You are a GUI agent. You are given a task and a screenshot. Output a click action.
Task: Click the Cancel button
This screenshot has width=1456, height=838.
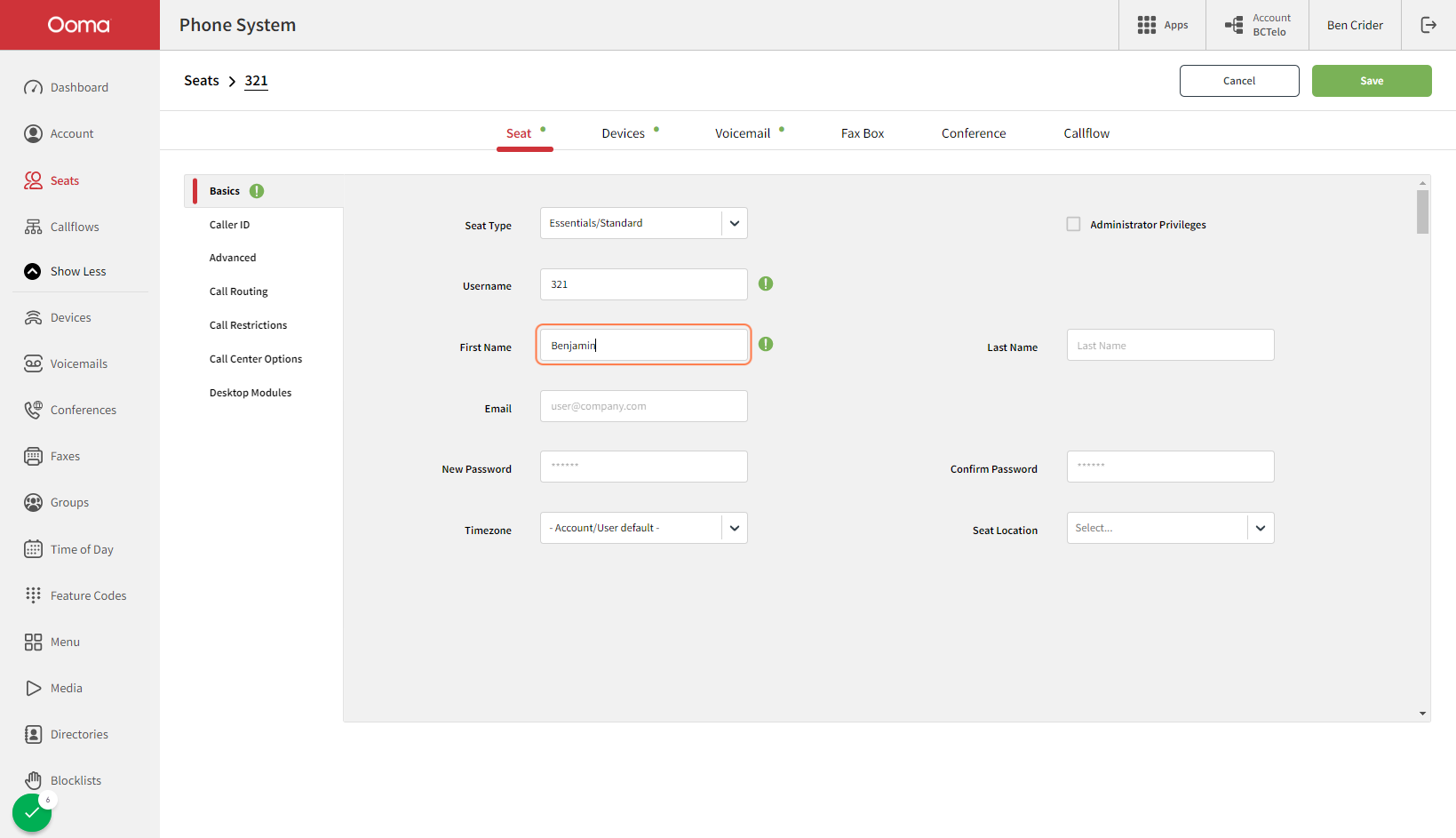click(x=1239, y=81)
